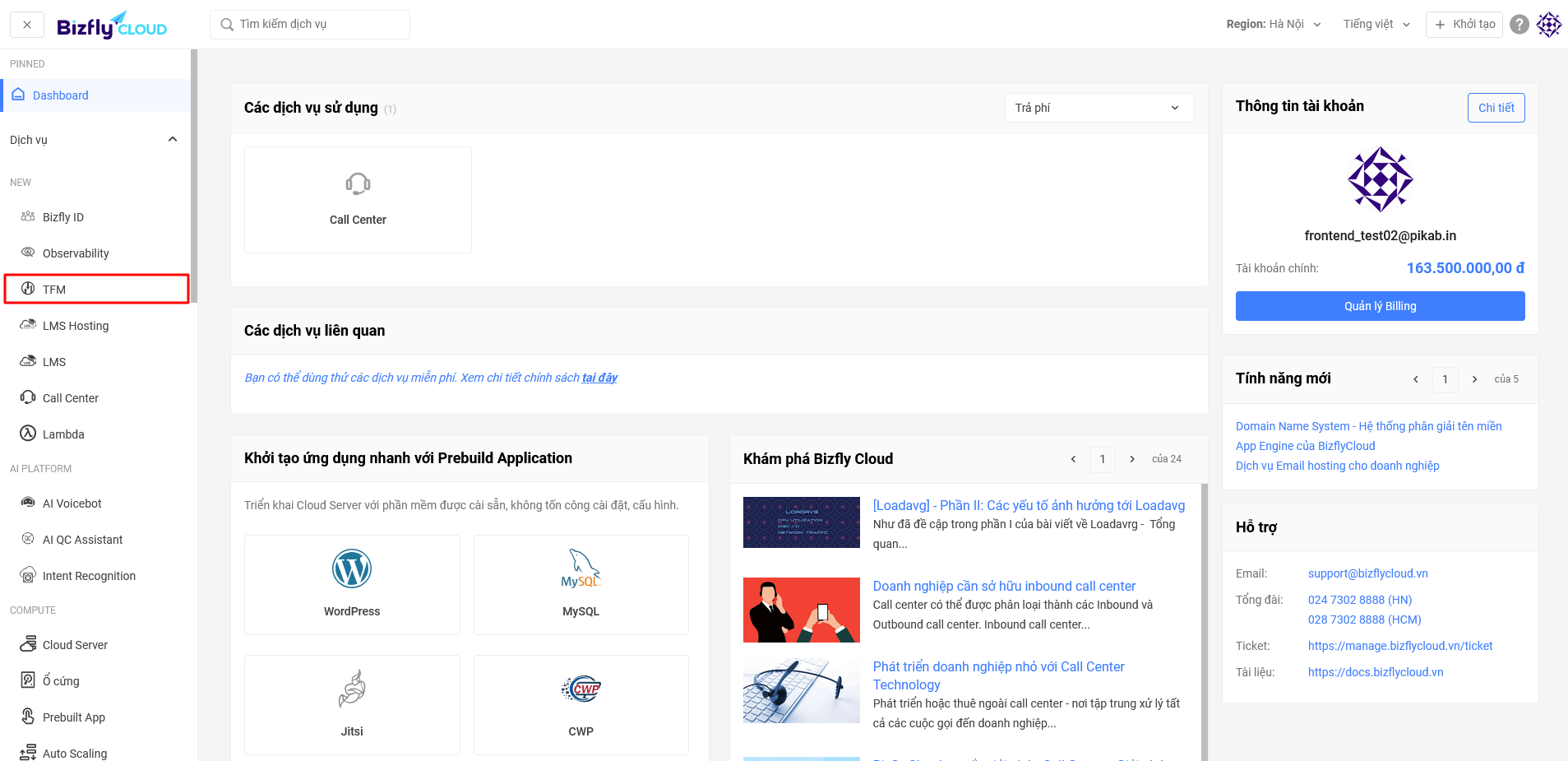Click the Ổ cứng disk icon
1568x761 pixels.
(x=28, y=680)
